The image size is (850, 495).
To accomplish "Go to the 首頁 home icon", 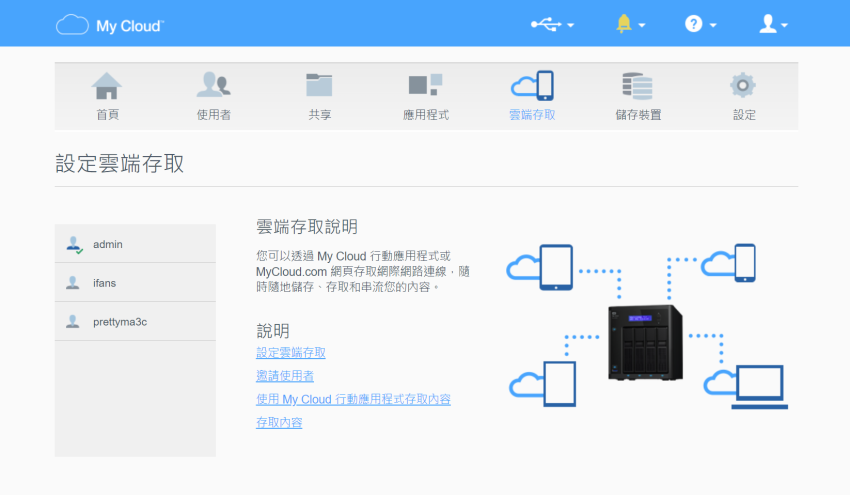I will point(107,86).
